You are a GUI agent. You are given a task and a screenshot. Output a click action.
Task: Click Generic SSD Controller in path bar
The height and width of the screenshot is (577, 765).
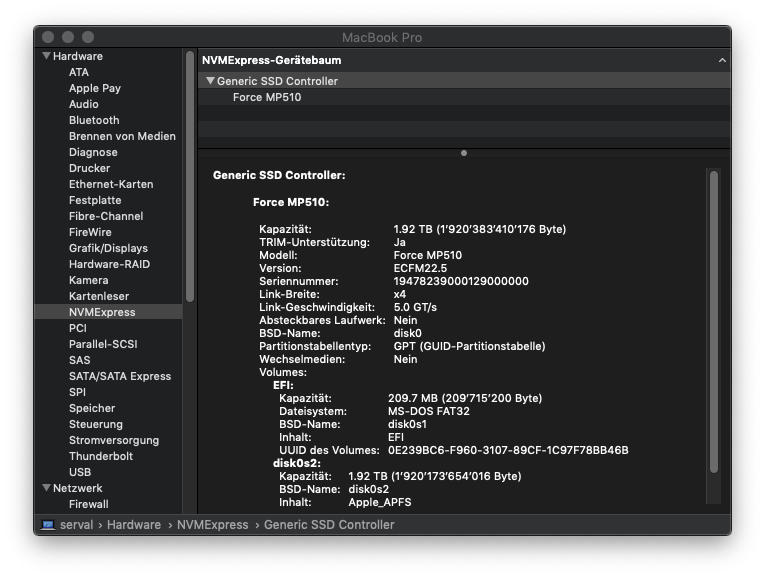tap(329, 525)
